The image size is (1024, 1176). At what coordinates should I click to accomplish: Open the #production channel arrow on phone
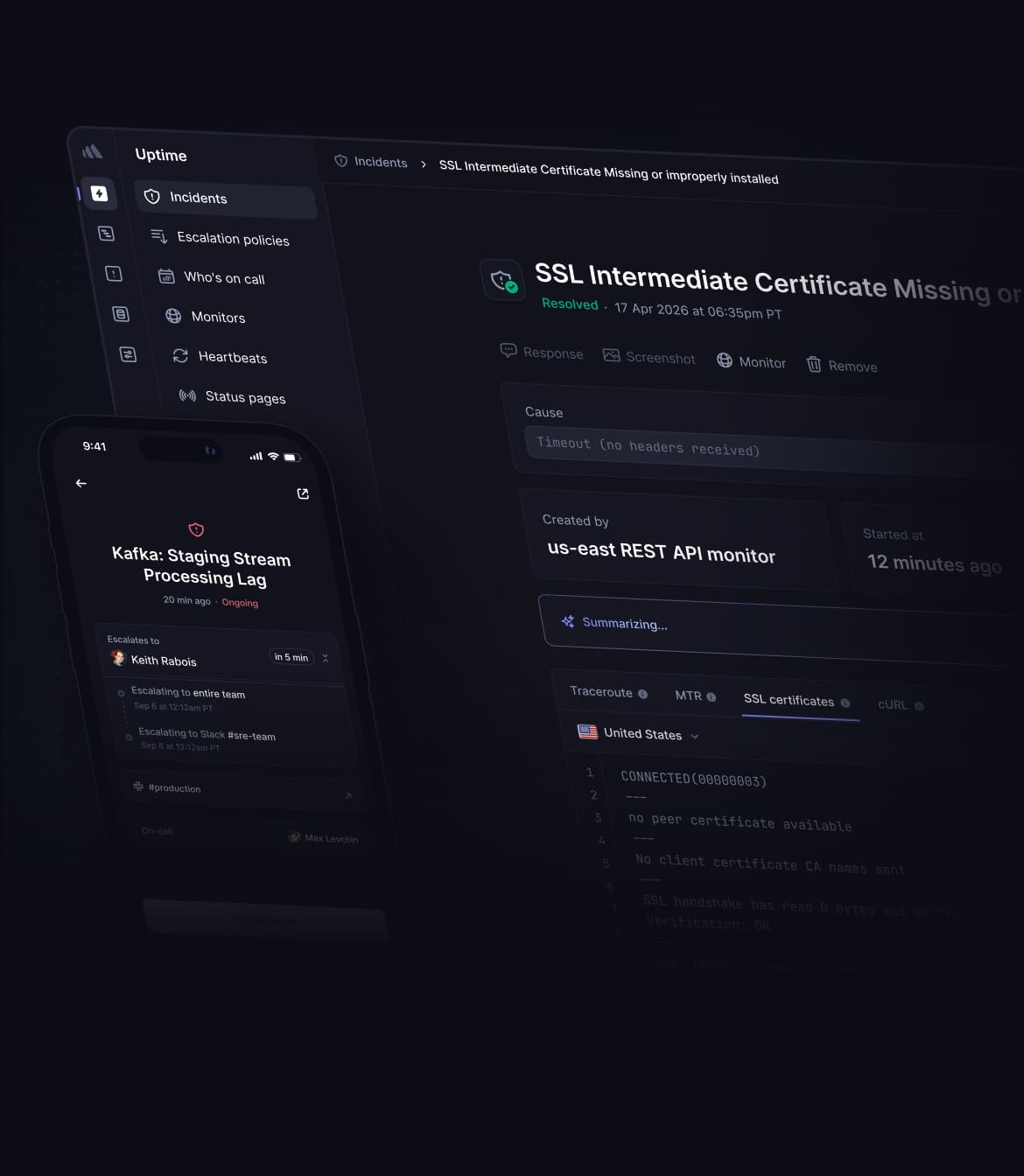348,795
